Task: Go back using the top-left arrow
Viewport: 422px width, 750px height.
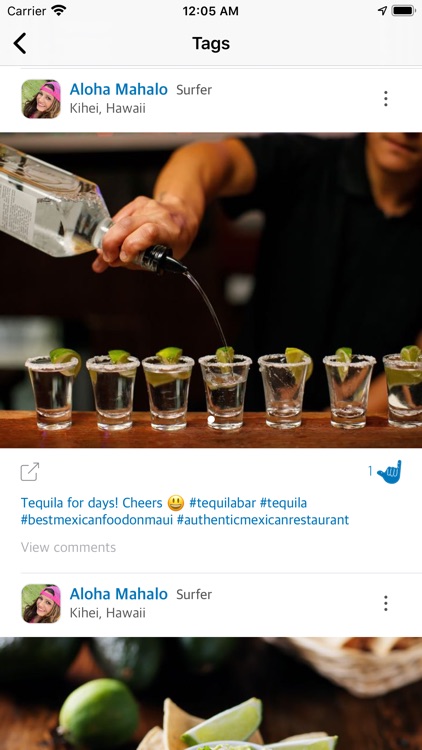Action: (20, 44)
